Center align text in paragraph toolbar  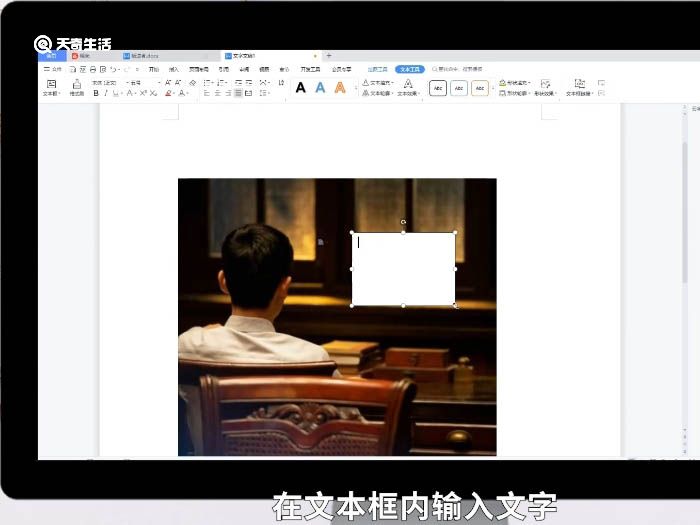click(x=217, y=93)
